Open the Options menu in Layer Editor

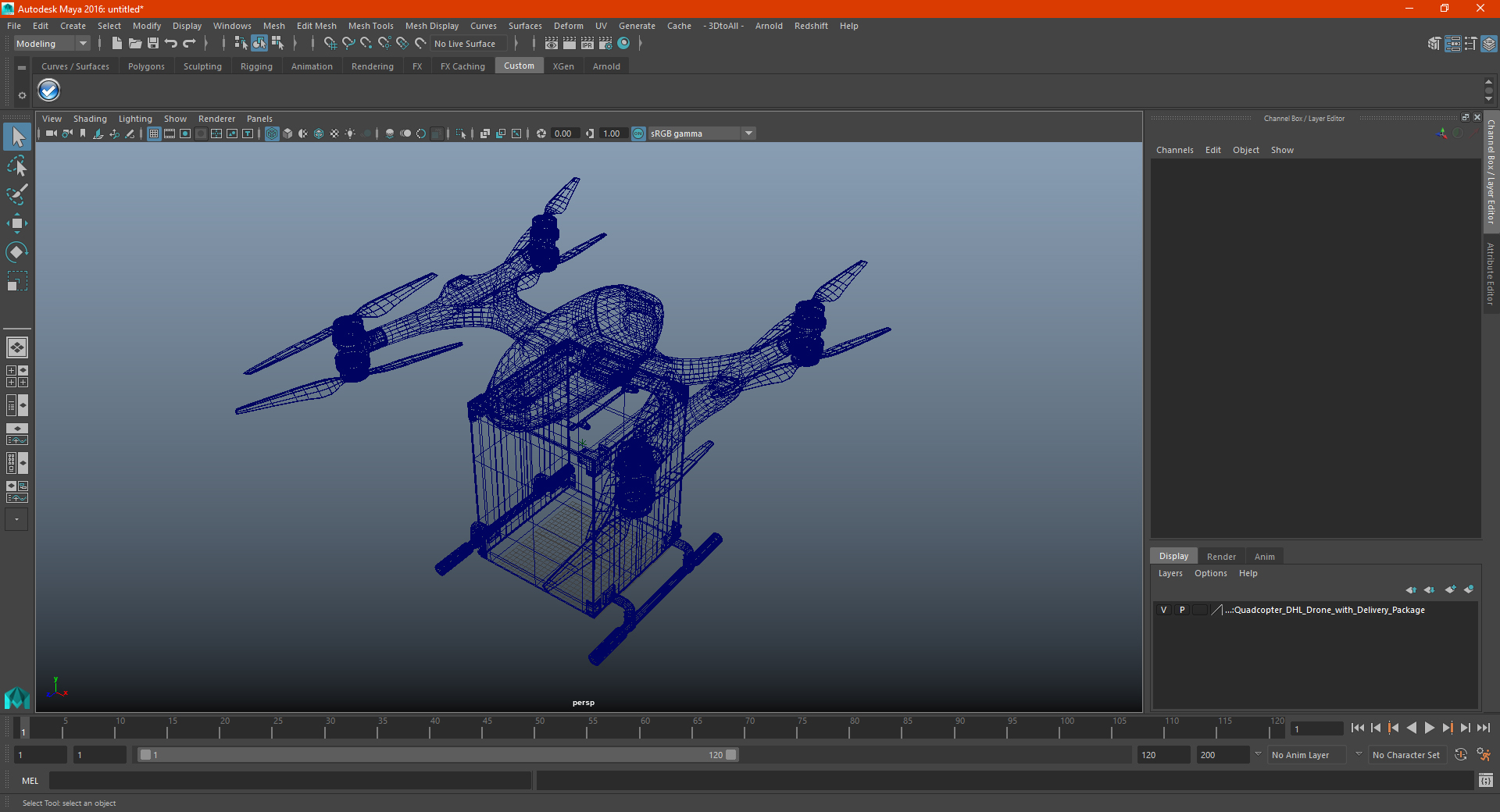click(x=1210, y=573)
